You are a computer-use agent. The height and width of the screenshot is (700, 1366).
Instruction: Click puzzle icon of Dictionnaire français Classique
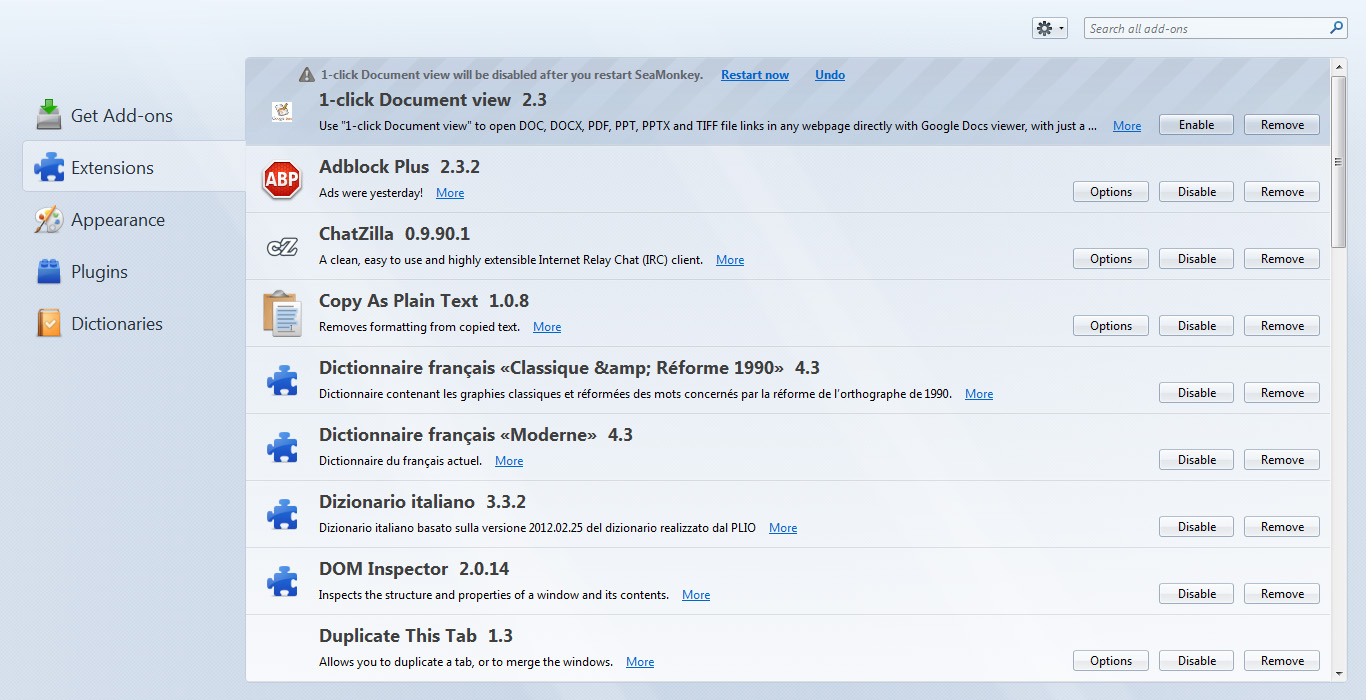[x=282, y=380]
